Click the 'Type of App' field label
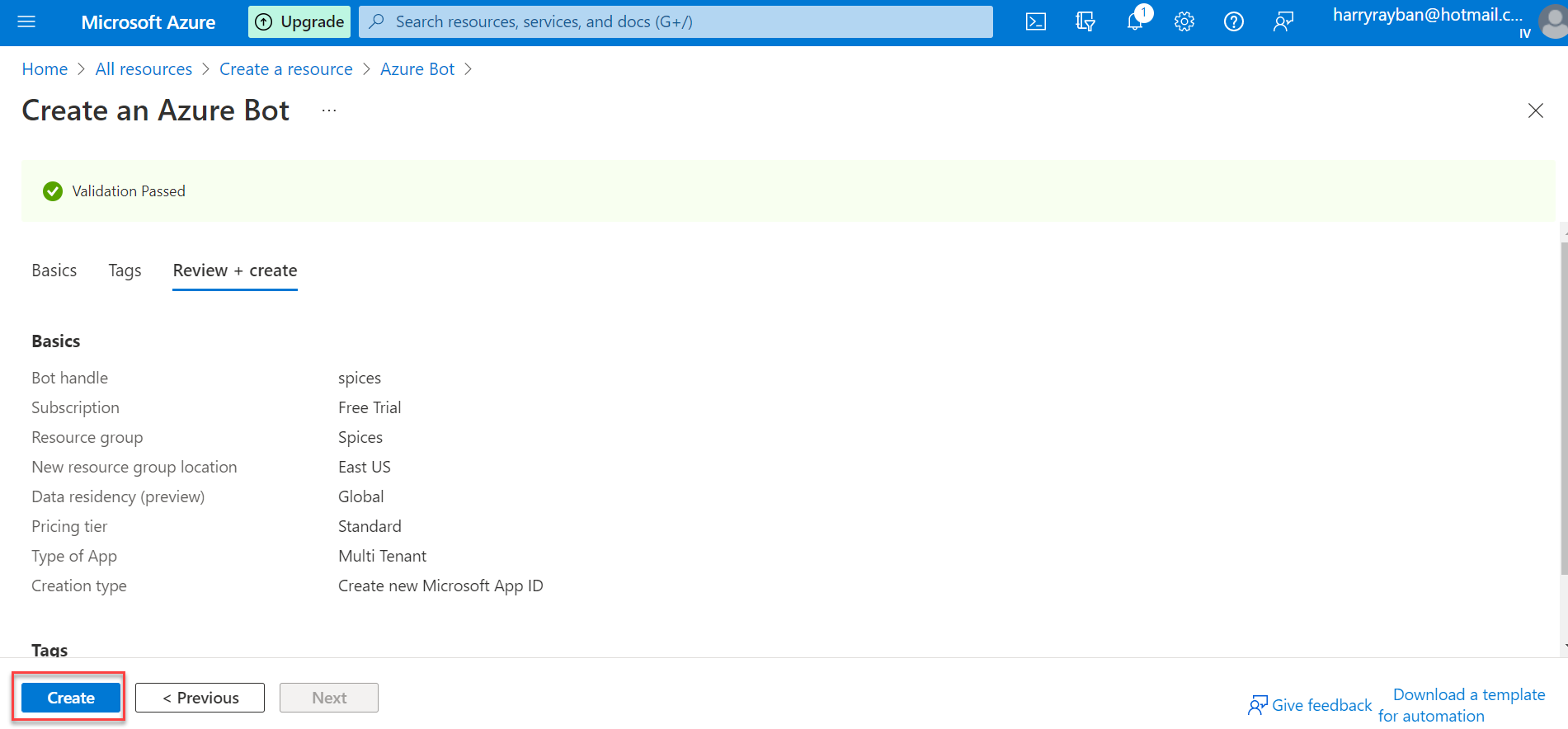The image size is (1568, 729). point(74,556)
